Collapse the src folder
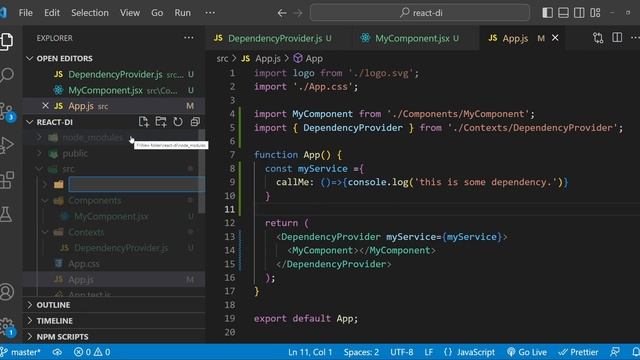 (x=68, y=169)
